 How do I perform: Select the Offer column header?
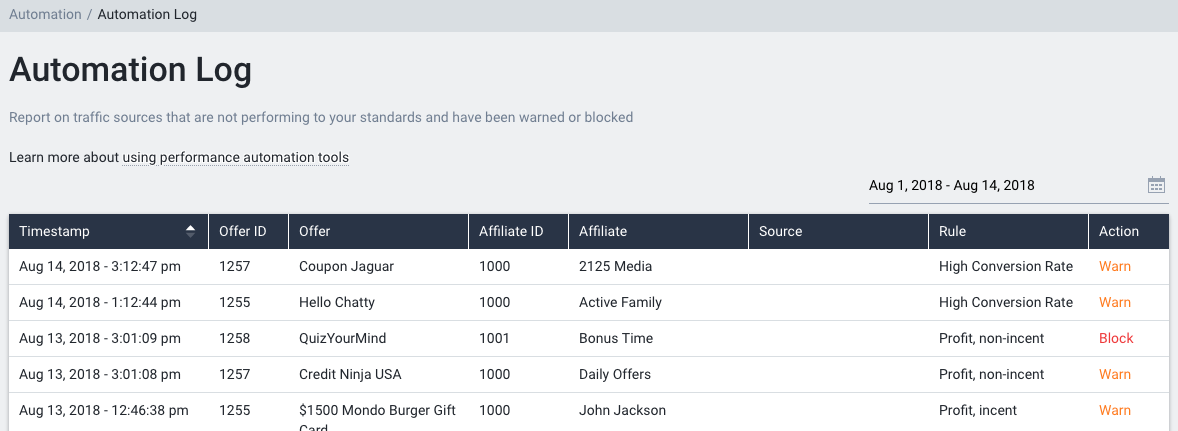tap(379, 231)
